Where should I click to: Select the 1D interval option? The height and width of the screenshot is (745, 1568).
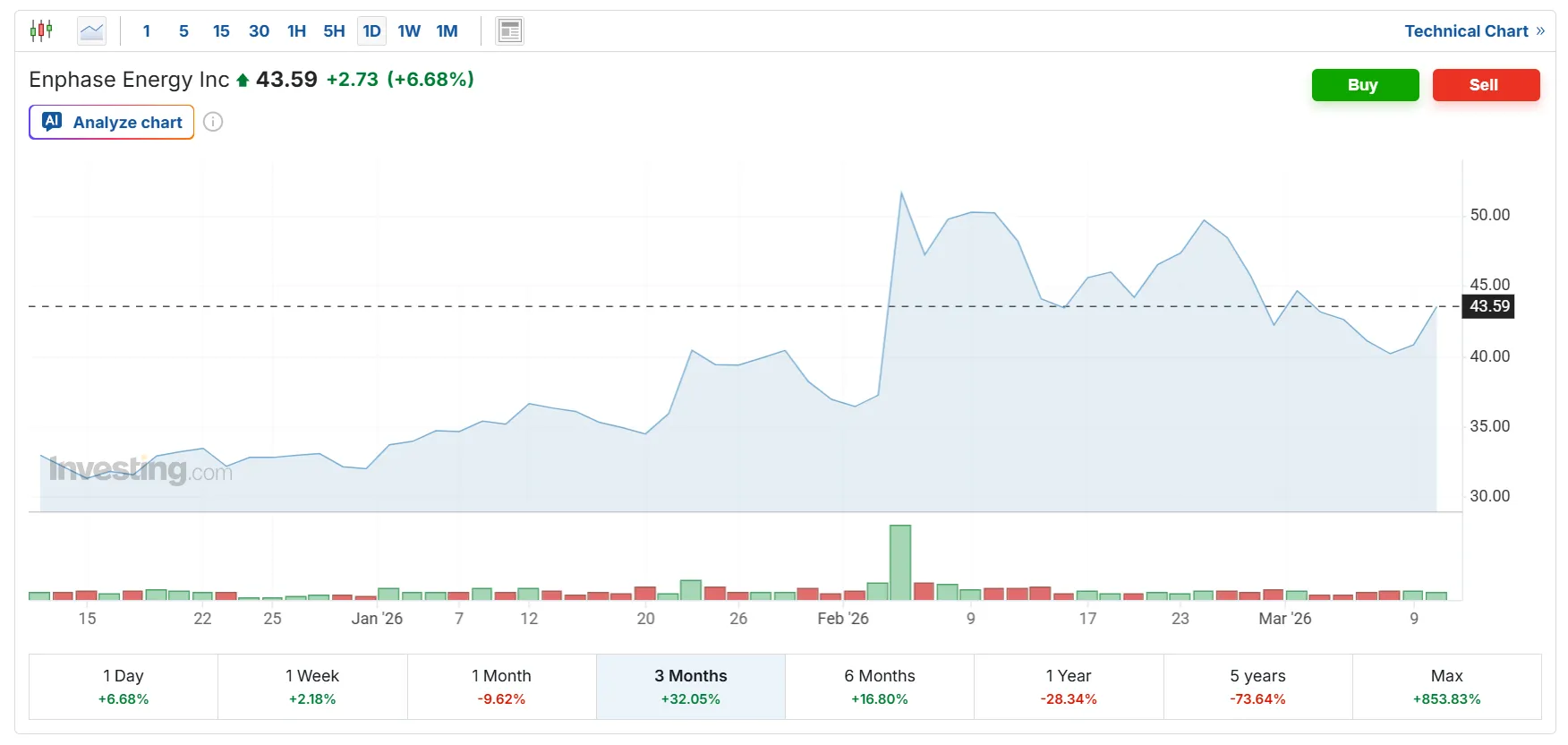click(x=371, y=31)
